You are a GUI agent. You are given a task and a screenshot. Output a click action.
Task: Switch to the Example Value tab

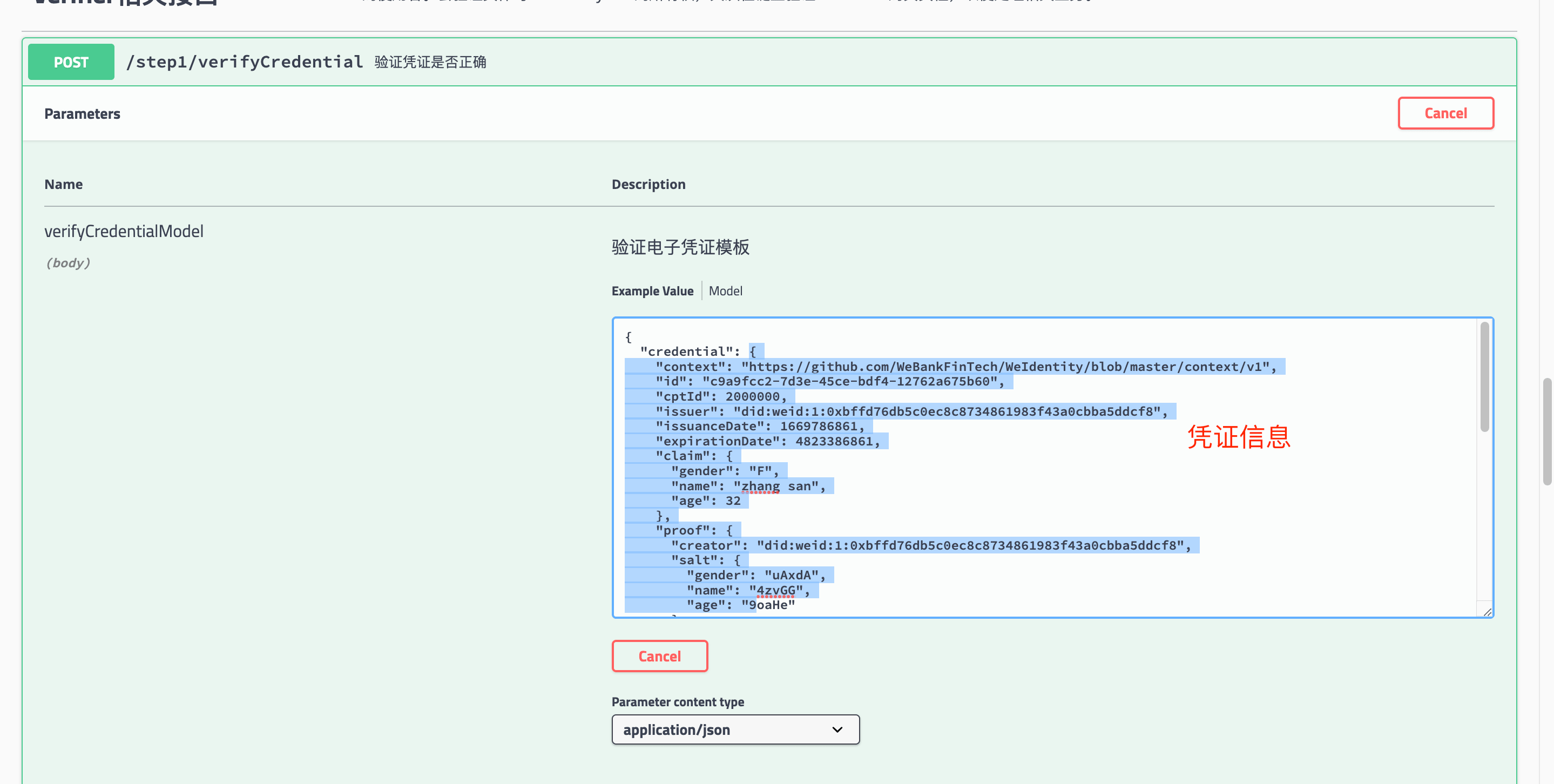pyautogui.click(x=652, y=290)
